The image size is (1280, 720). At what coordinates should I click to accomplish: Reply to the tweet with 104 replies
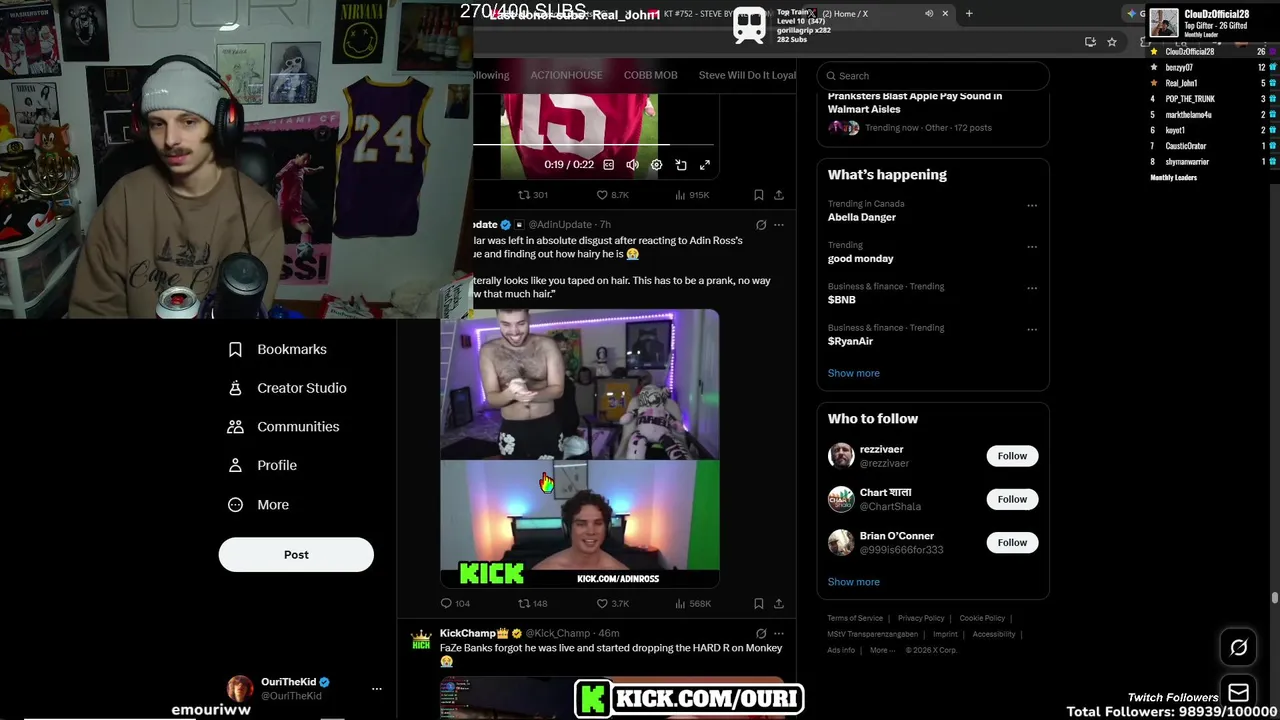coord(455,604)
